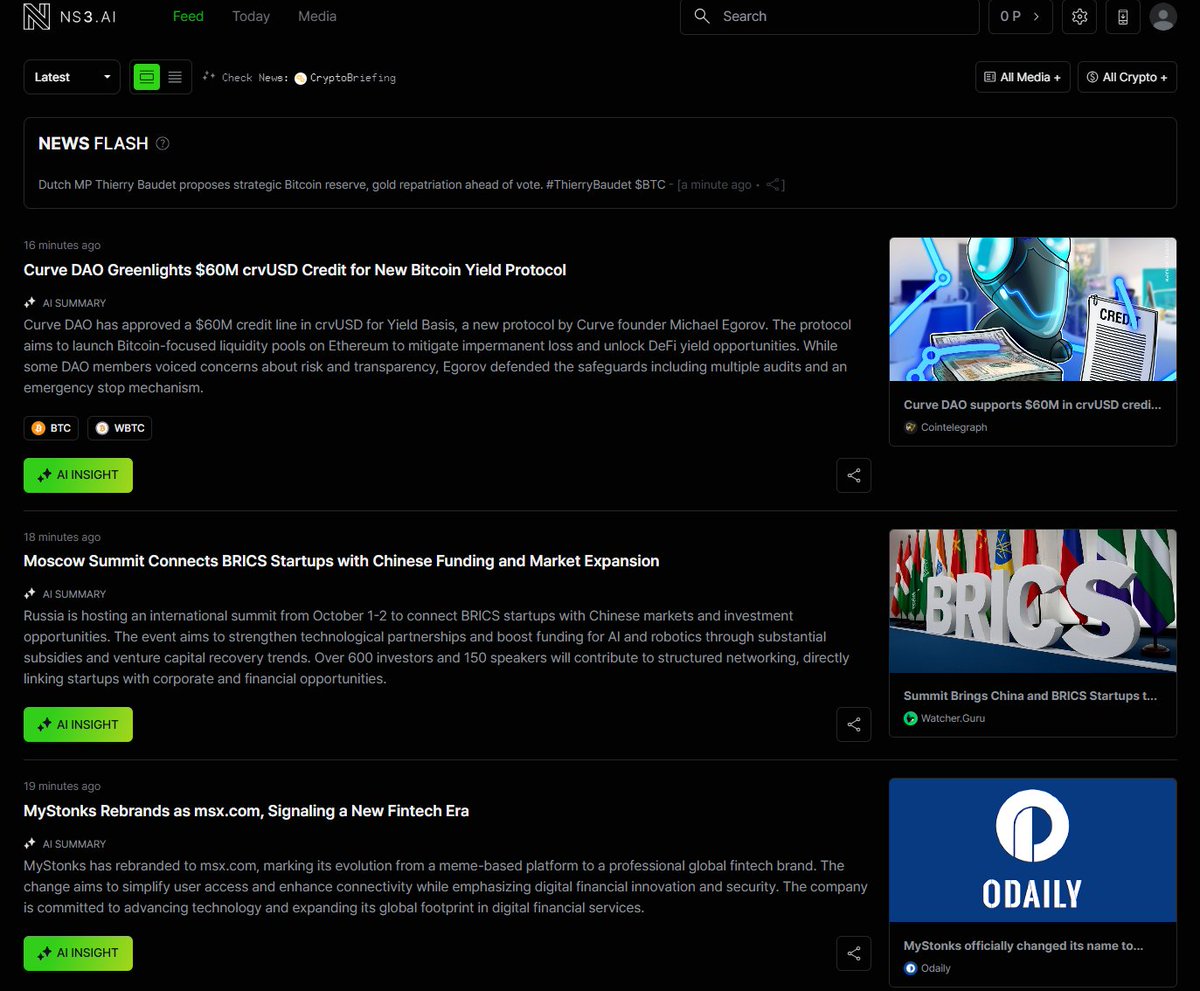Viewport: 1200px width, 991px height.
Task: Click the News Flash help question icon
Action: pos(163,143)
